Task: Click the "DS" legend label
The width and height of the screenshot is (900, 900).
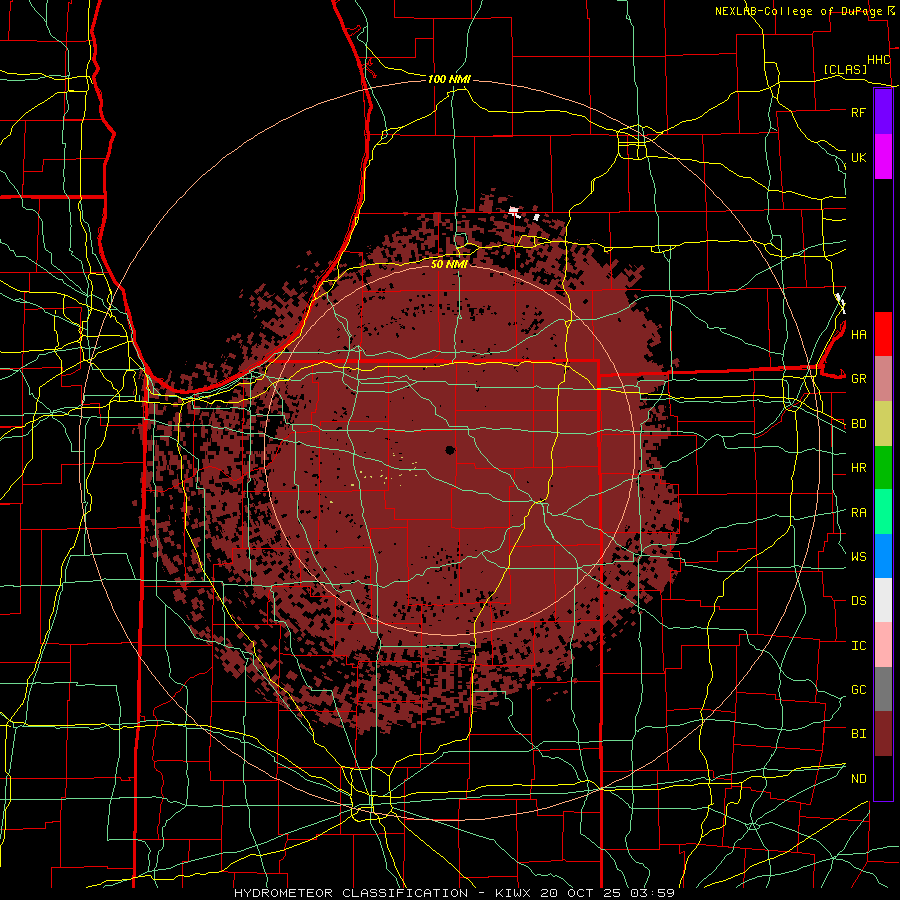Action: (x=858, y=601)
